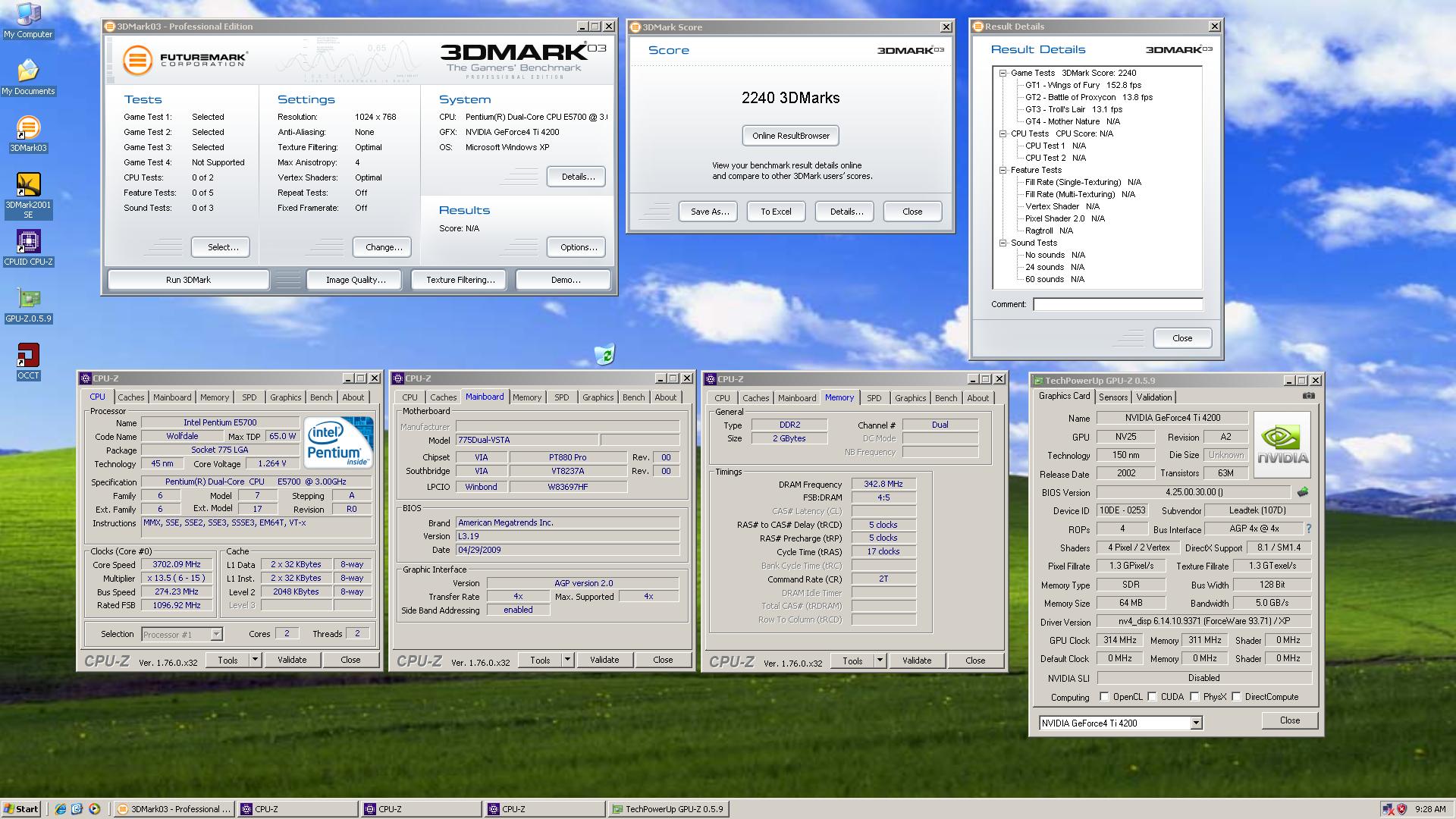This screenshot has width=1456, height=819.
Task: Open GPU selection dropdown in GPU-Z
Action: point(1196,723)
